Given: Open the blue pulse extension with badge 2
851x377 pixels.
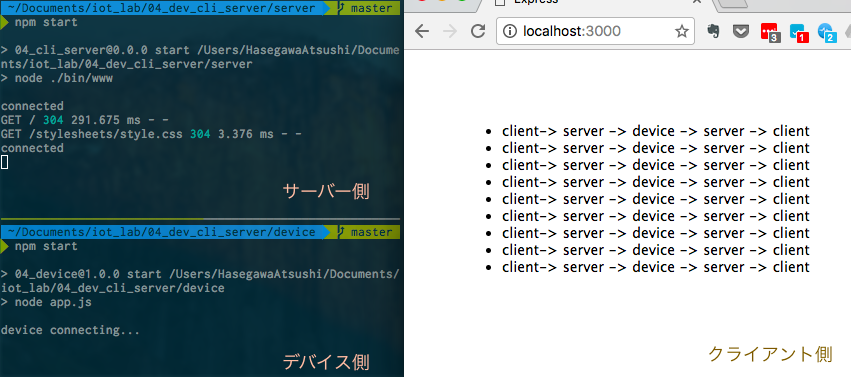Looking at the screenshot, I should tap(827, 33).
